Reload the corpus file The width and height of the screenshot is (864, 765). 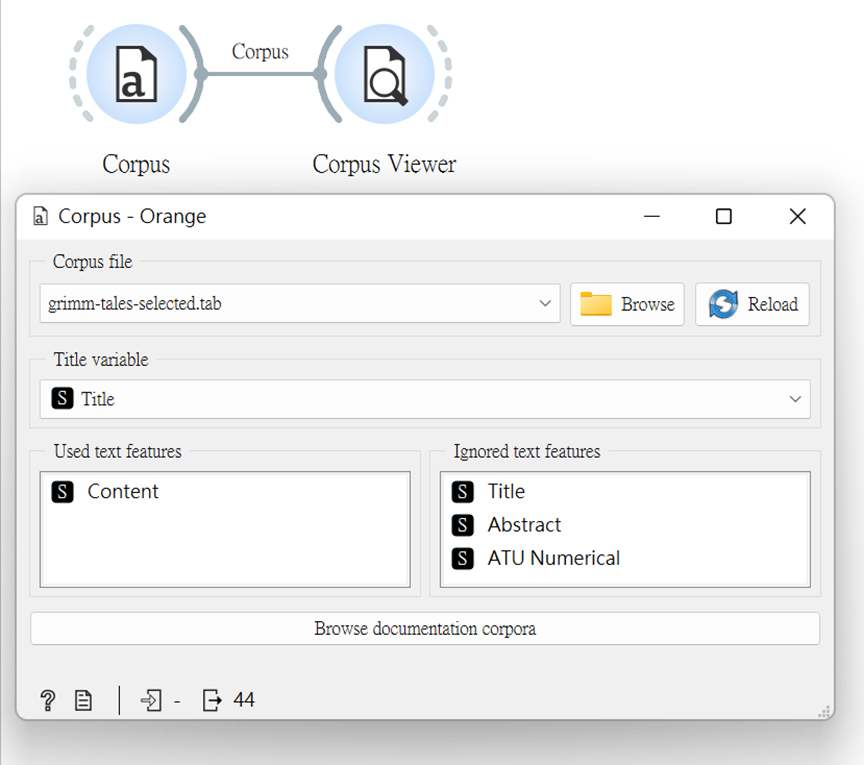(x=752, y=304)
